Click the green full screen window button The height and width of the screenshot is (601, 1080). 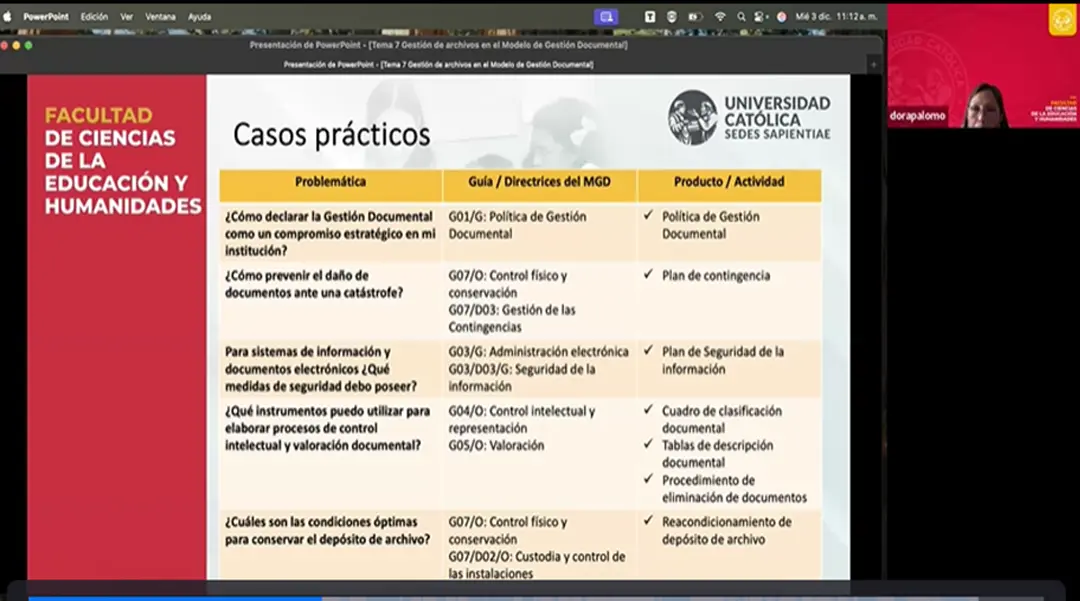(28, 45)
